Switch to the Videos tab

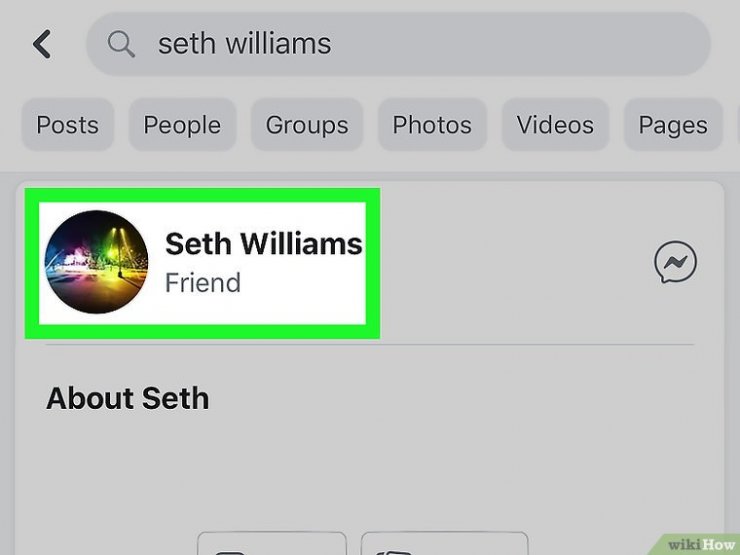[555, 125]
